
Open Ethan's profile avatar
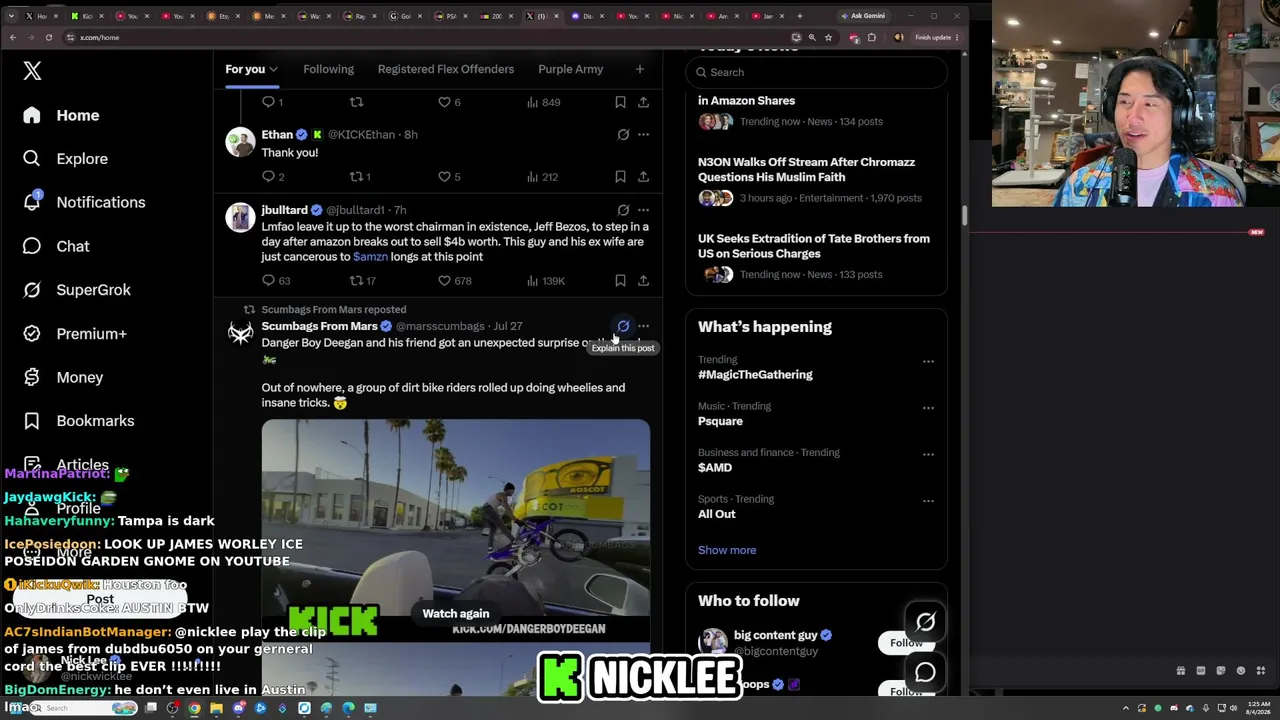coord(240,142)
